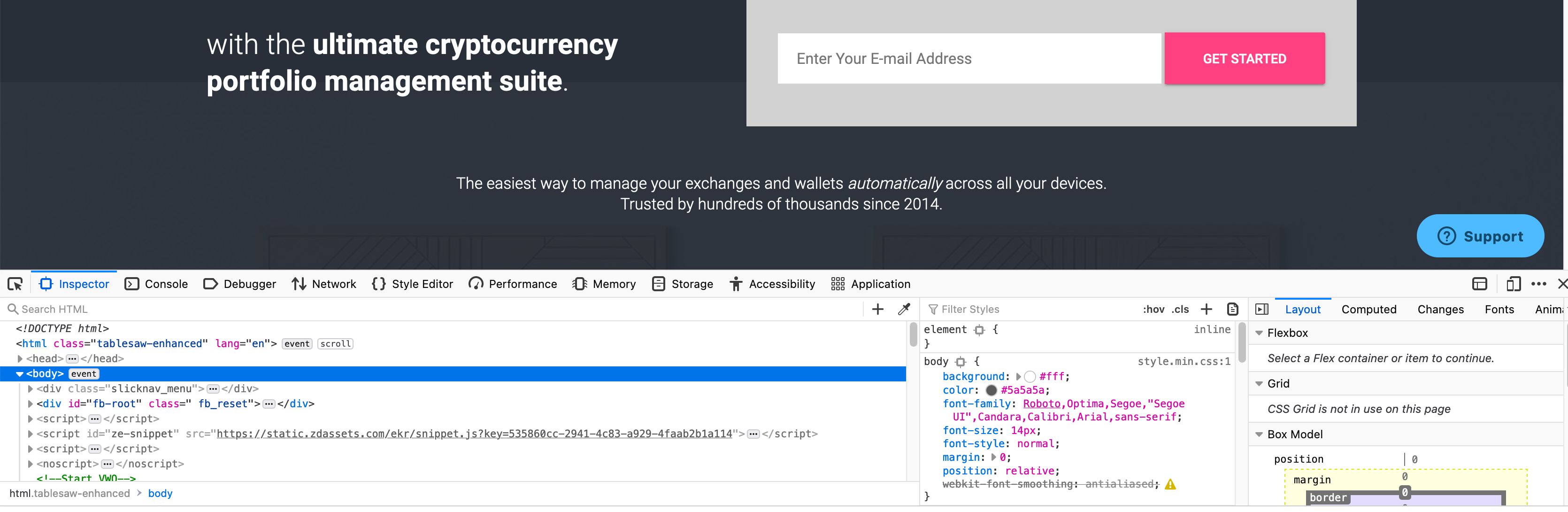Collapse the Flexbox section

pos(1260,333)
